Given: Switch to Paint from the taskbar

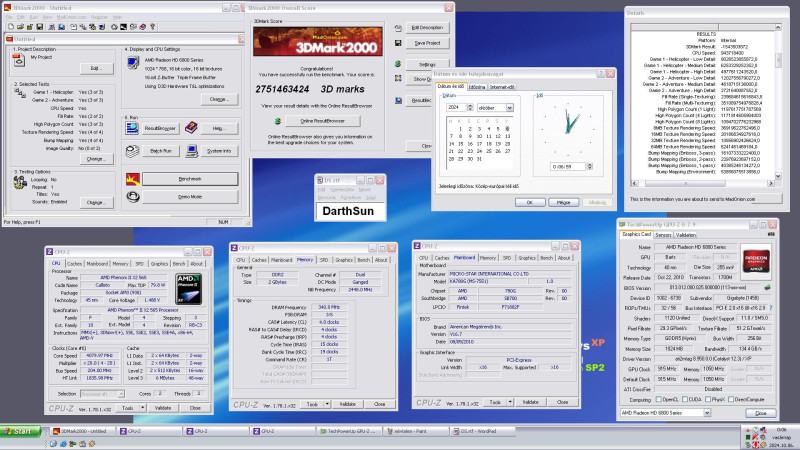Looking at the screenshot, I should click(415, 432).
